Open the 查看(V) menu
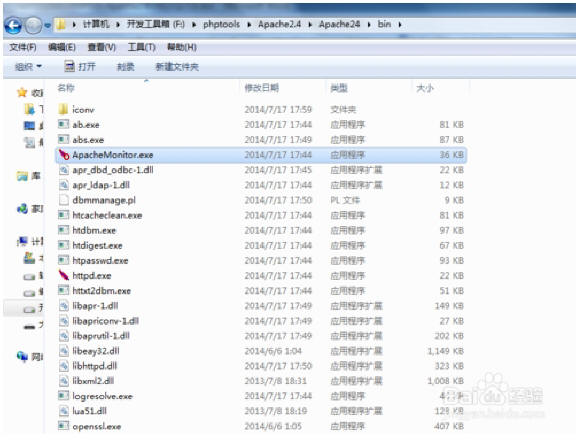Viewport: 576px width, 447px height. (102, 47)
